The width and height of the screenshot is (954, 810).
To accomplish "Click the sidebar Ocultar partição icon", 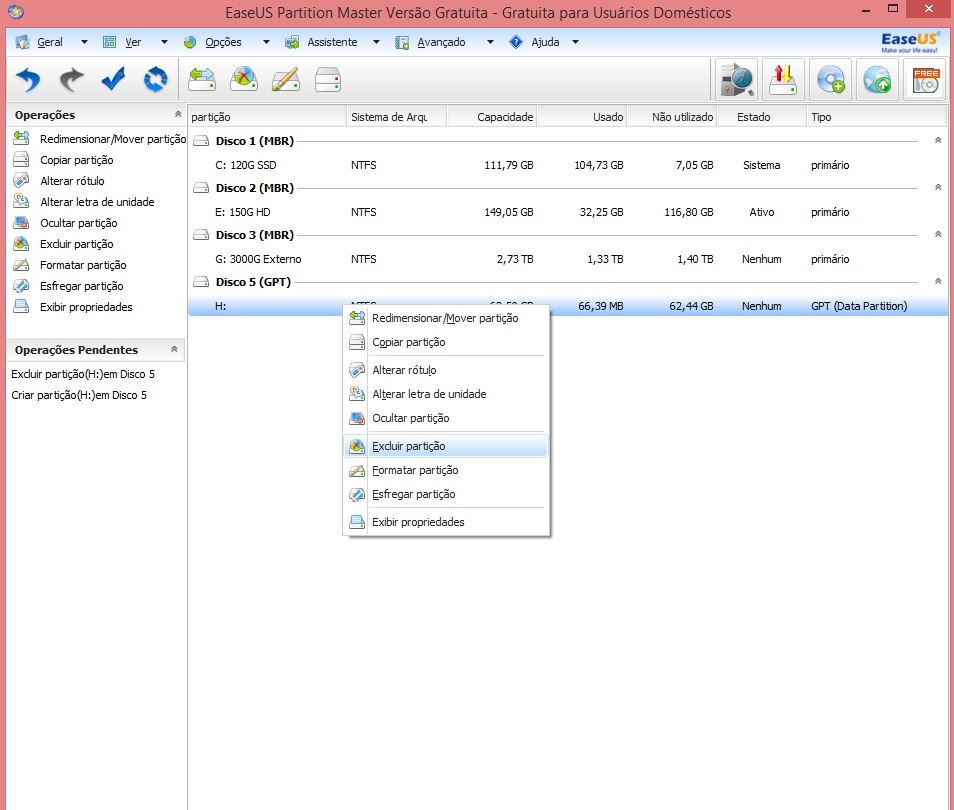I will point(21,222).
